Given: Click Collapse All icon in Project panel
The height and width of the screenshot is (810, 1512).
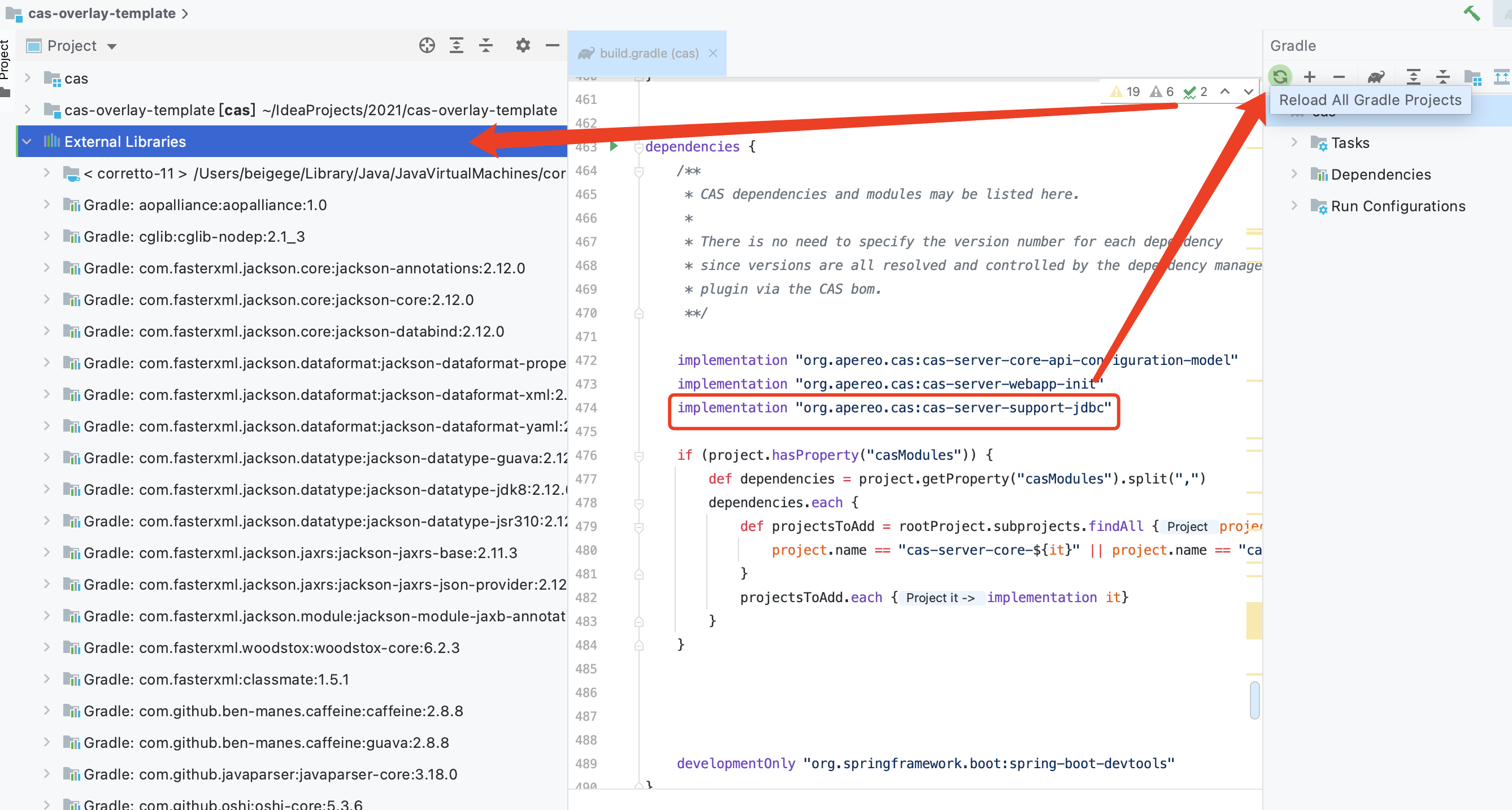Looking at the screenshot, I should tap(485, 45).
